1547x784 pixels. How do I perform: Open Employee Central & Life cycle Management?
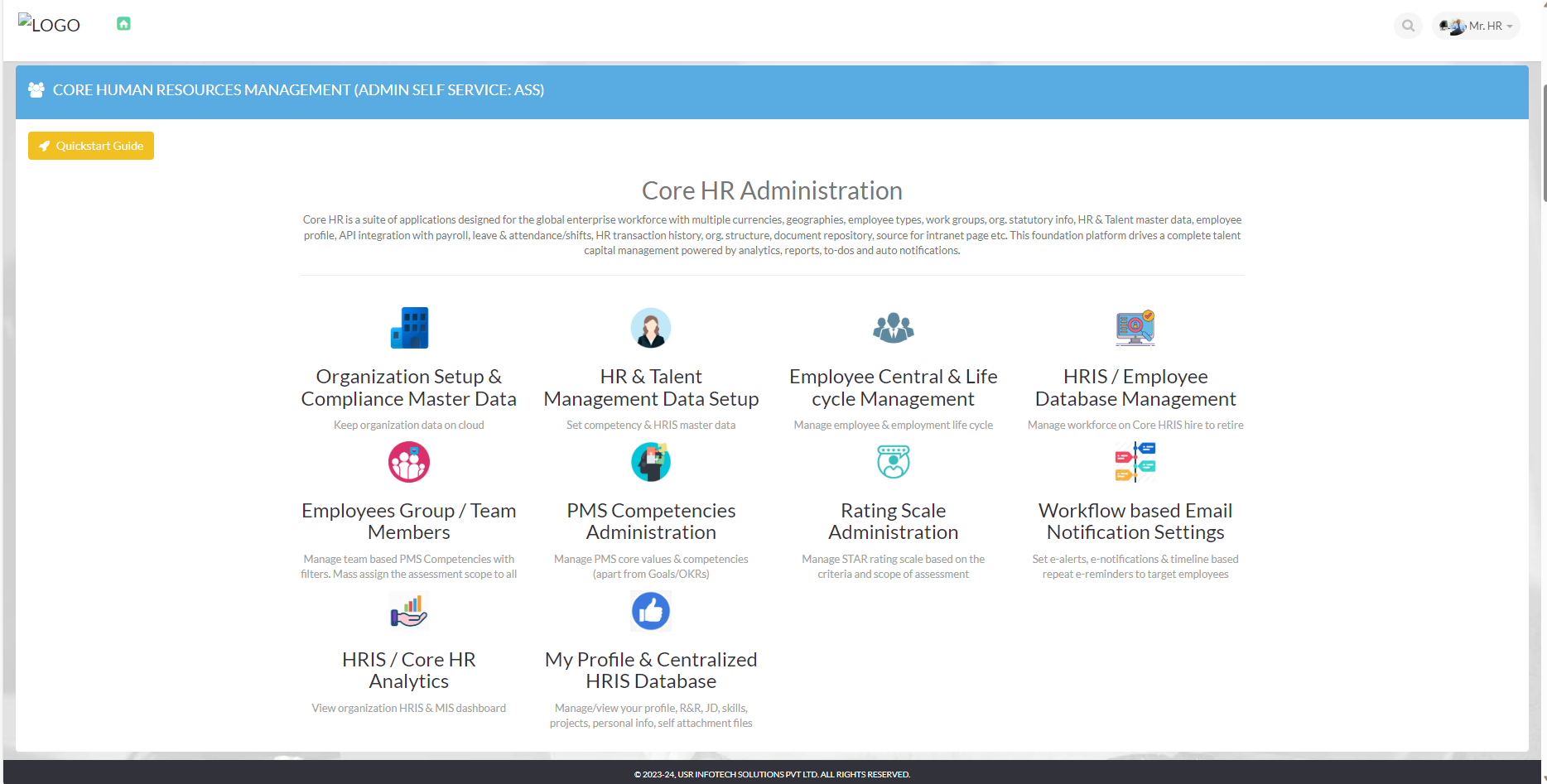pyautogui.click(x=894, y=387)
